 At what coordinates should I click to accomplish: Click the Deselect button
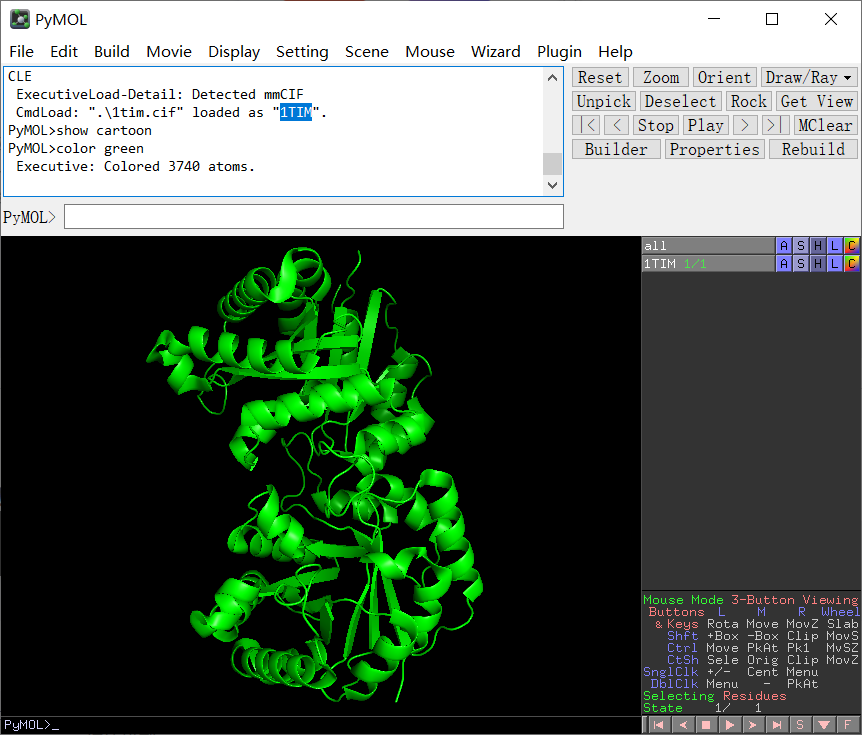click(680, 102)
